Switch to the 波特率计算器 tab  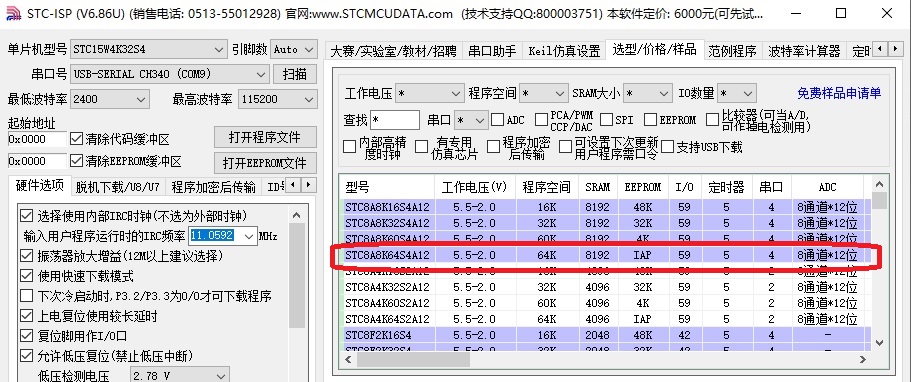[x=804, y=51]
